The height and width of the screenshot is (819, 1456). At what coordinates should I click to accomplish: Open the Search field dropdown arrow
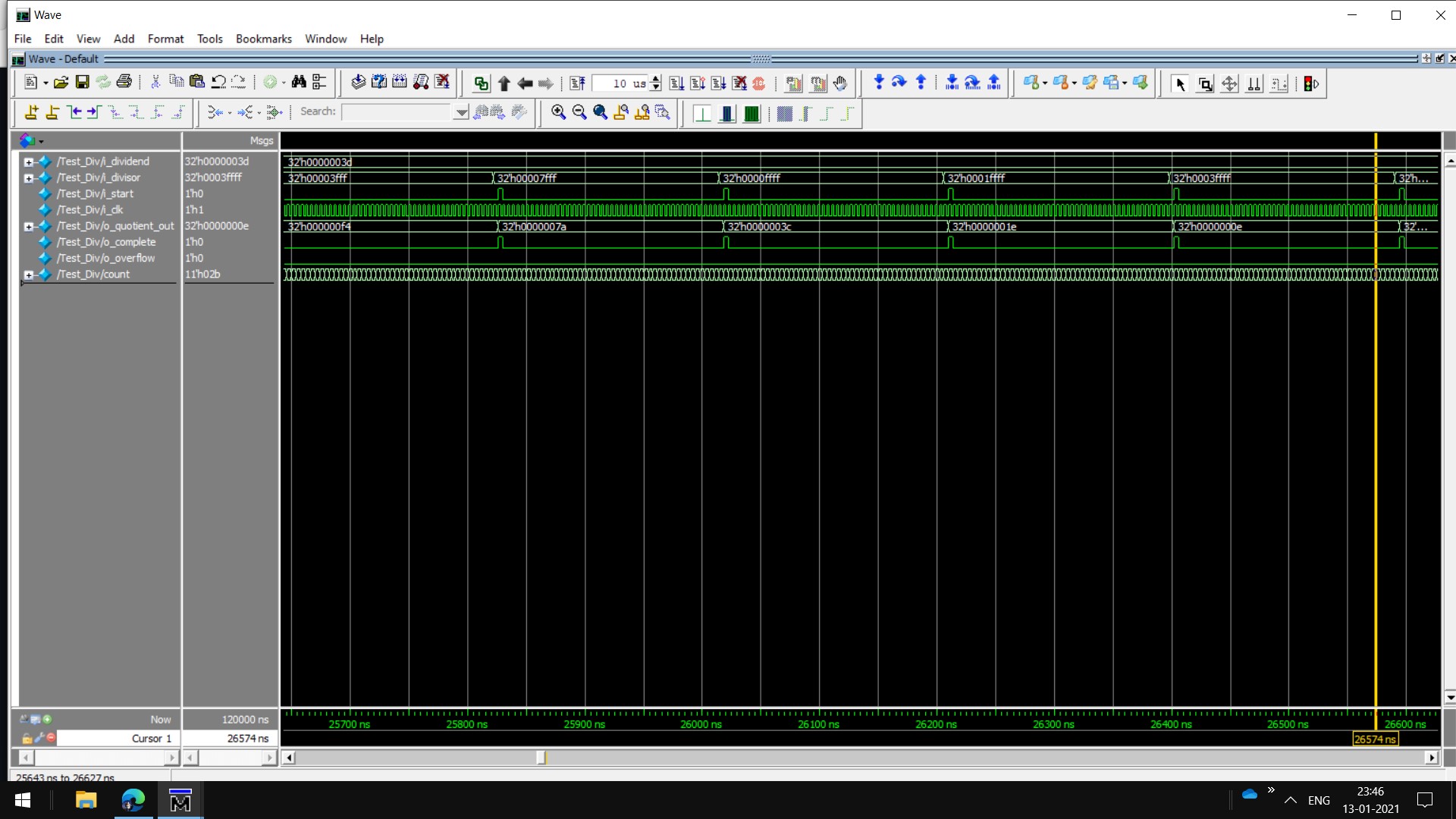[x=461, y=112]
